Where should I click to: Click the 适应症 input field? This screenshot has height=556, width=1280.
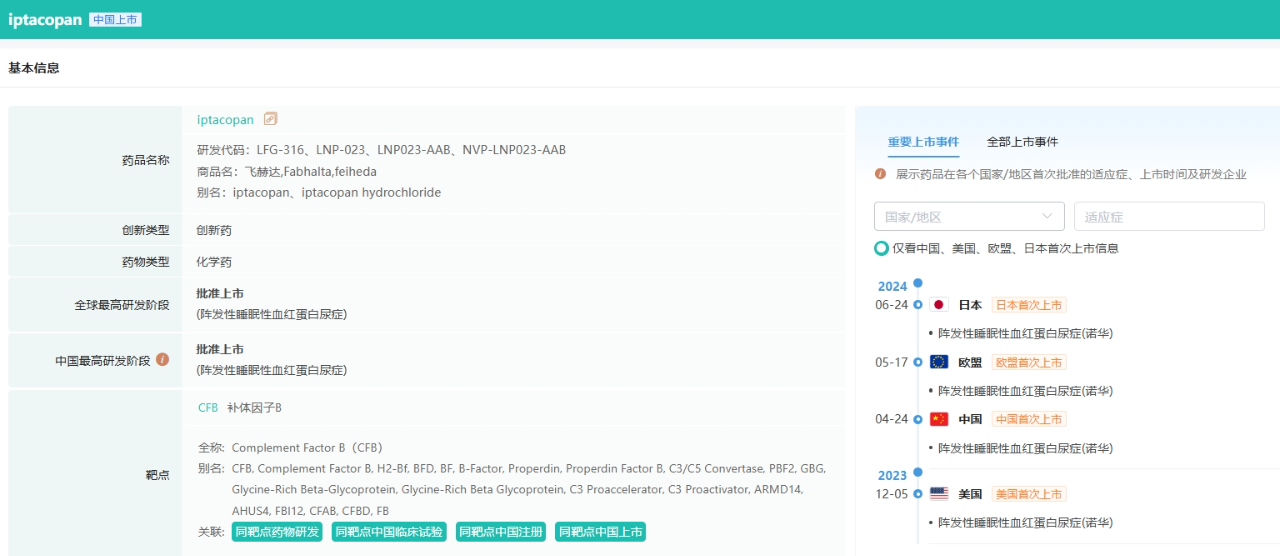(x=1169, y=216)
